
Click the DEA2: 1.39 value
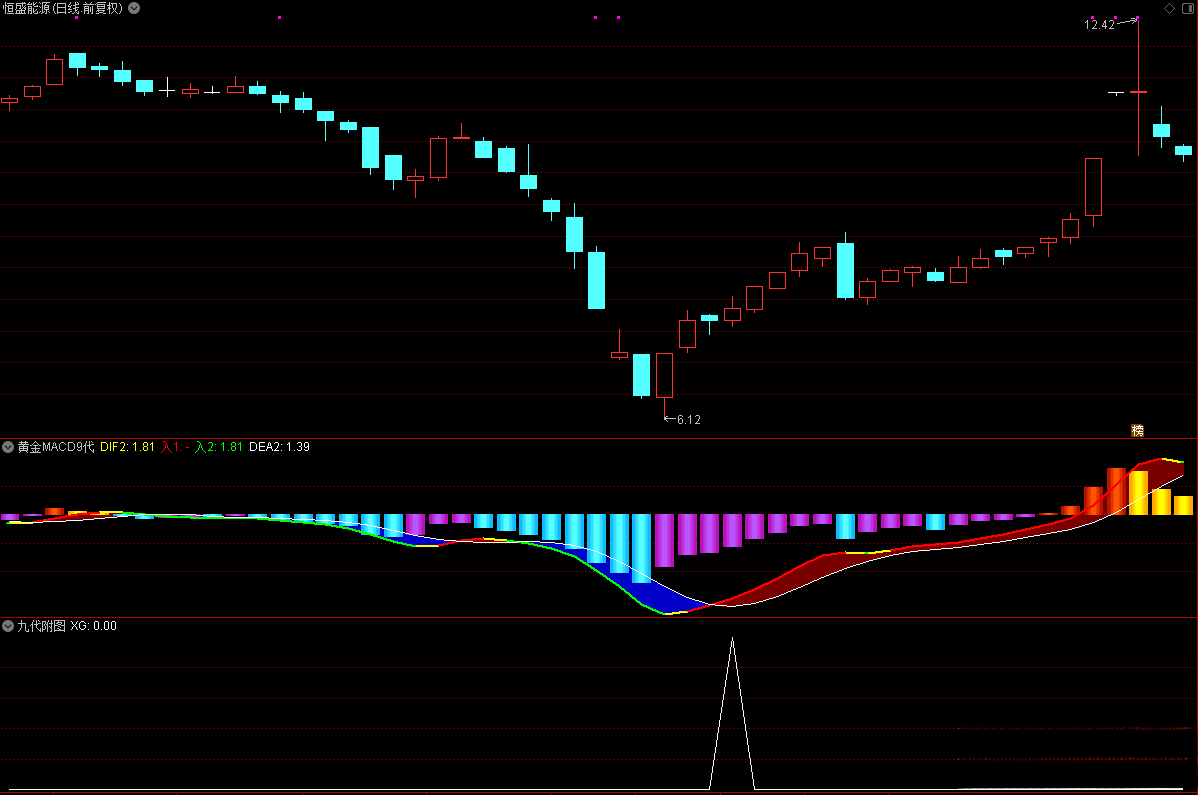point(280,447)
